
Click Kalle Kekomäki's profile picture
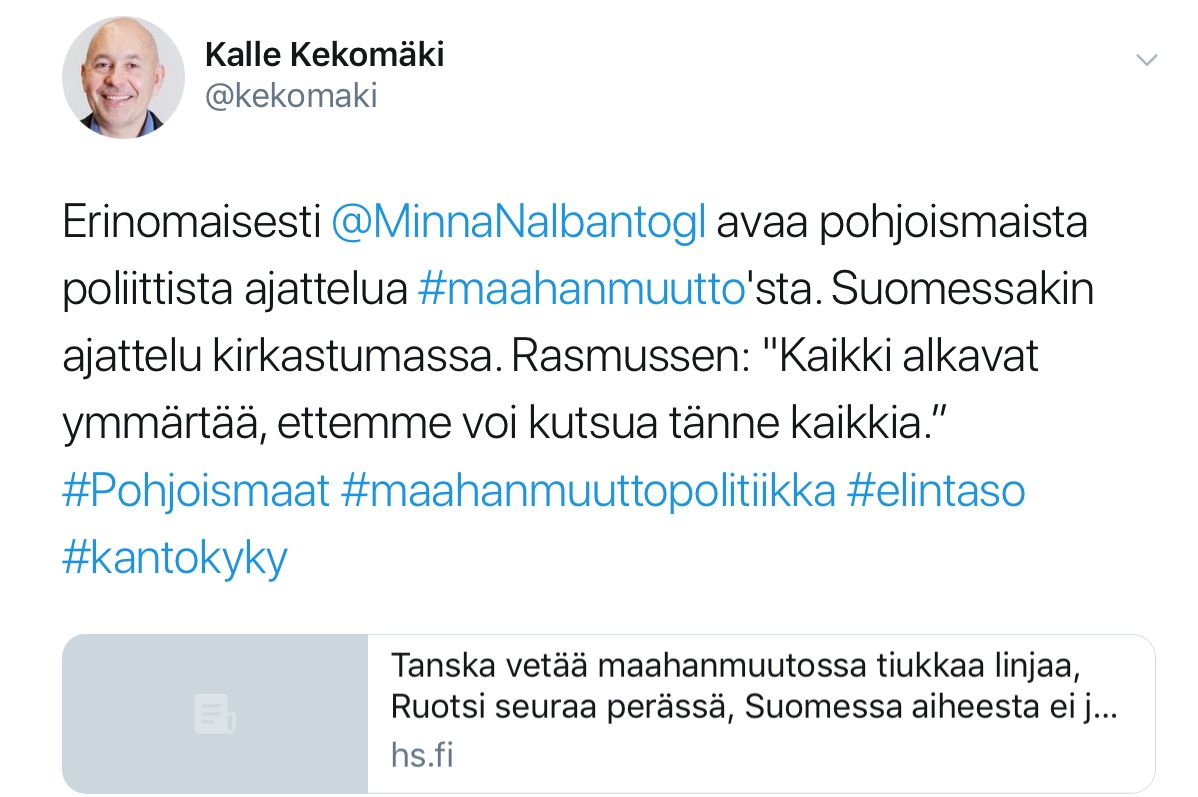pos(123,77)
